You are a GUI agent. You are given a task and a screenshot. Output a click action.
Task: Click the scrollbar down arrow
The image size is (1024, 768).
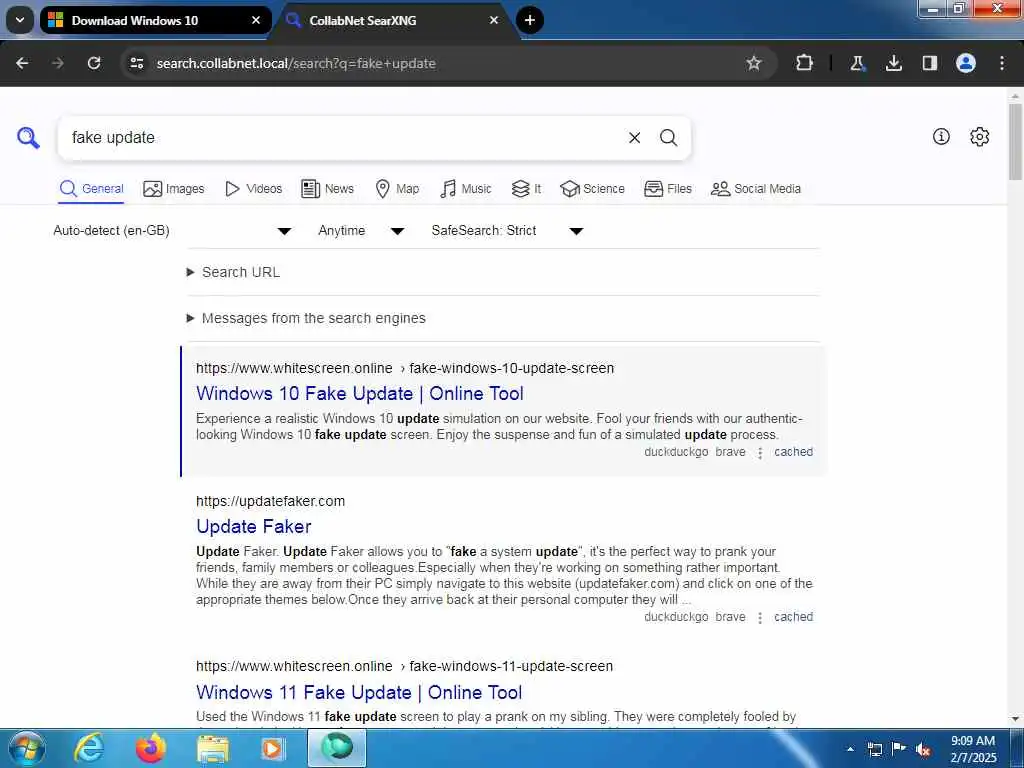point(1016,719)
